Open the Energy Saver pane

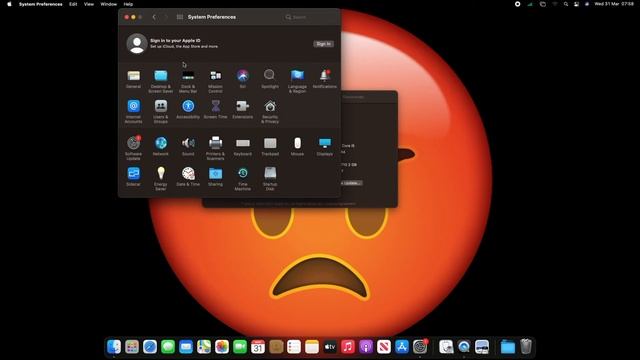(161, 178)
